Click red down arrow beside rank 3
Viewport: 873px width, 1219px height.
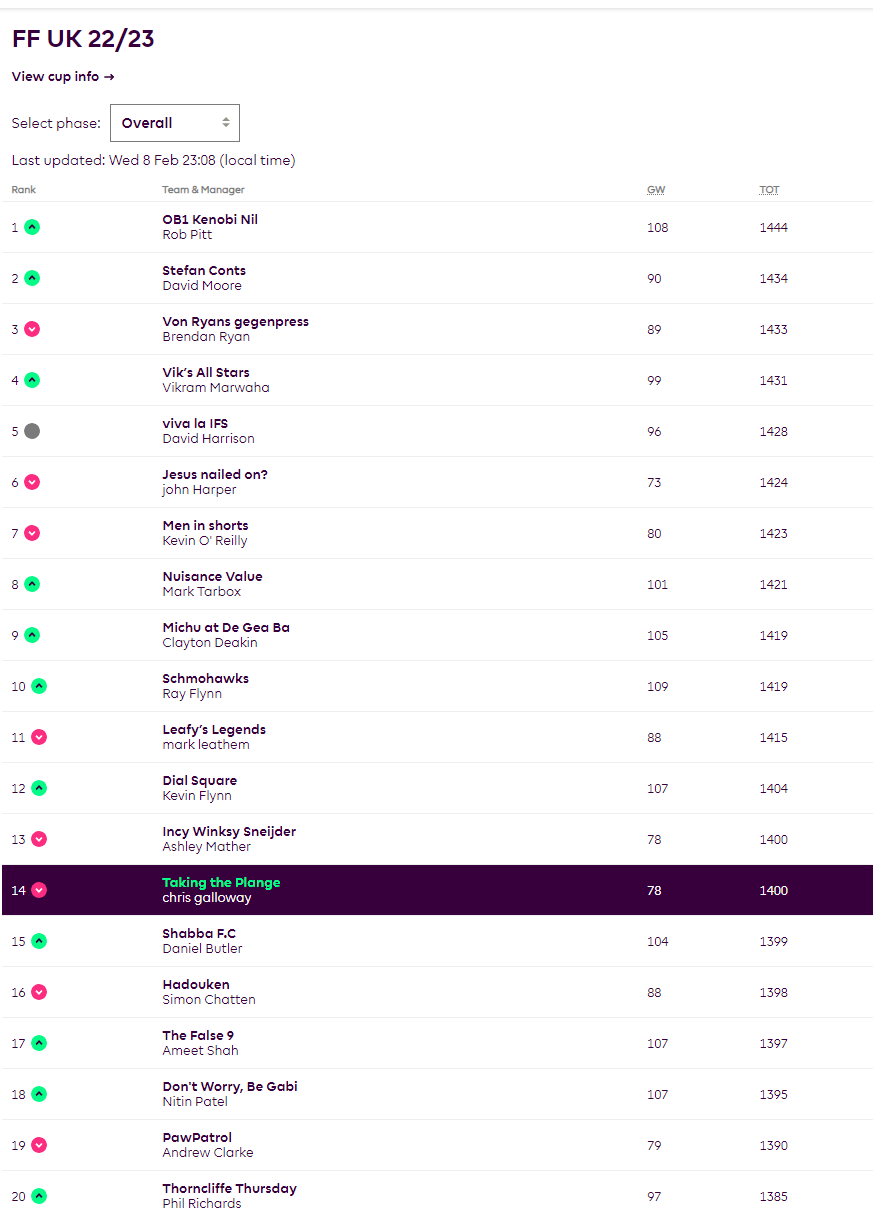click(32, 329)
